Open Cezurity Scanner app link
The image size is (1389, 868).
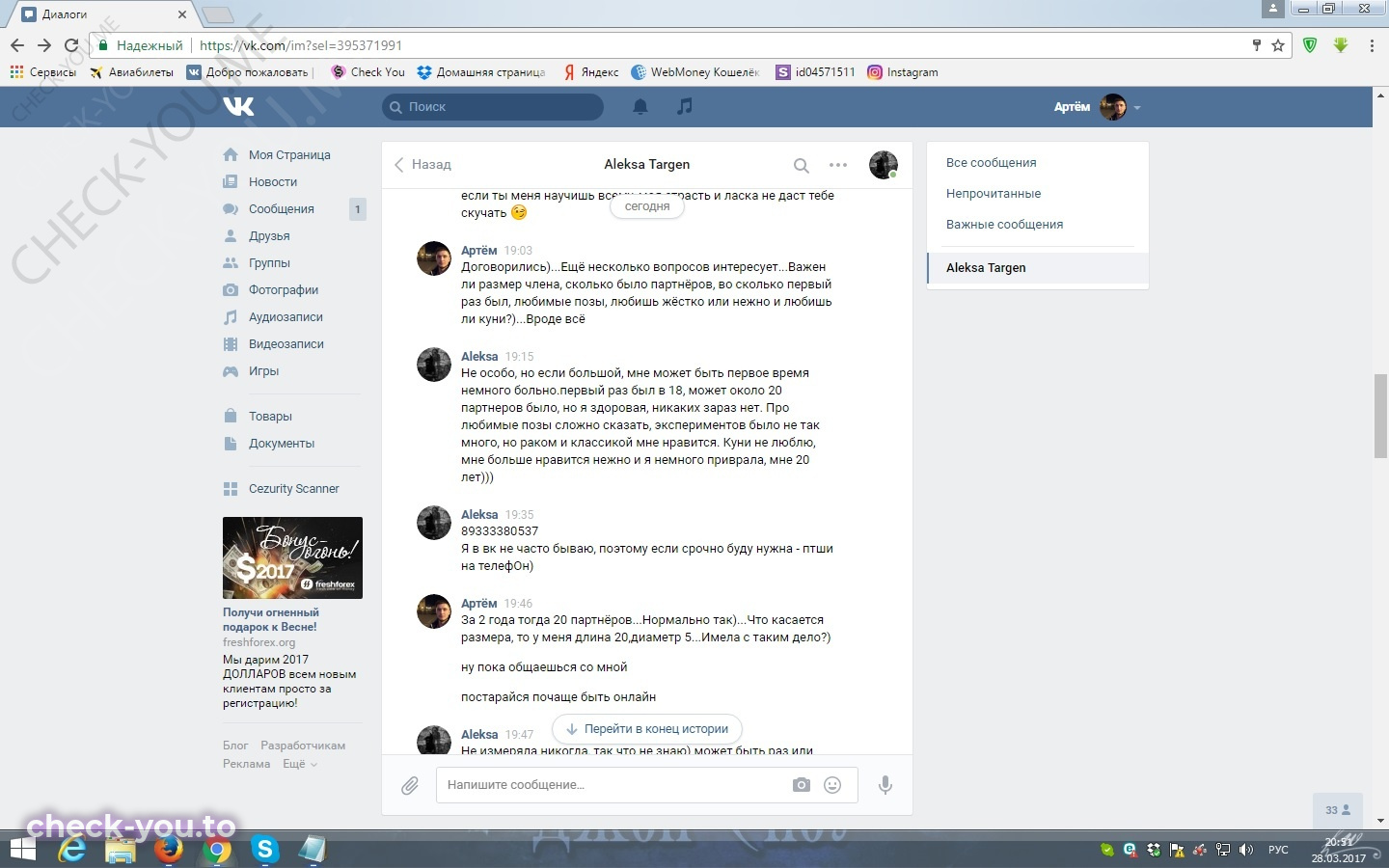[293, 489]
